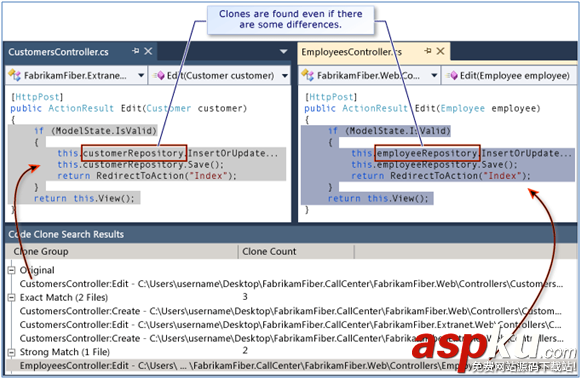This screenshot has height=379, width=582.
Task: Click RedirectToAction("Index") in EmployeesController editor
Action: (x=458, y=176)
